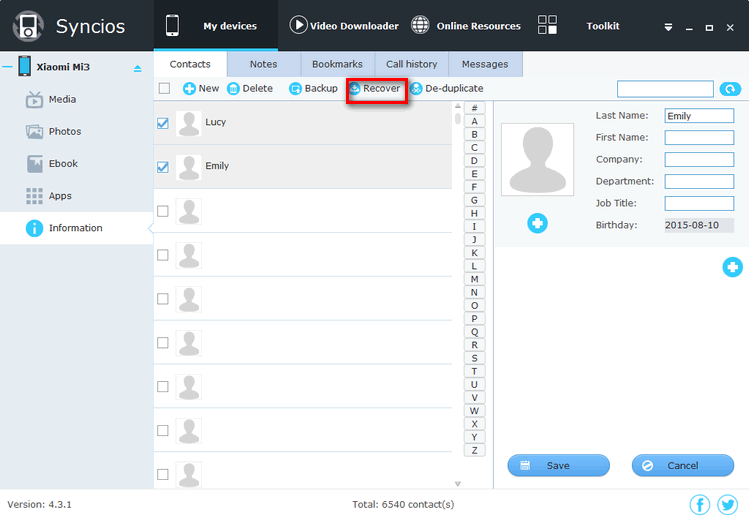Screen dimensions: 749x521
Task: Click the contact photo placeholder
Action: [537, 159]
